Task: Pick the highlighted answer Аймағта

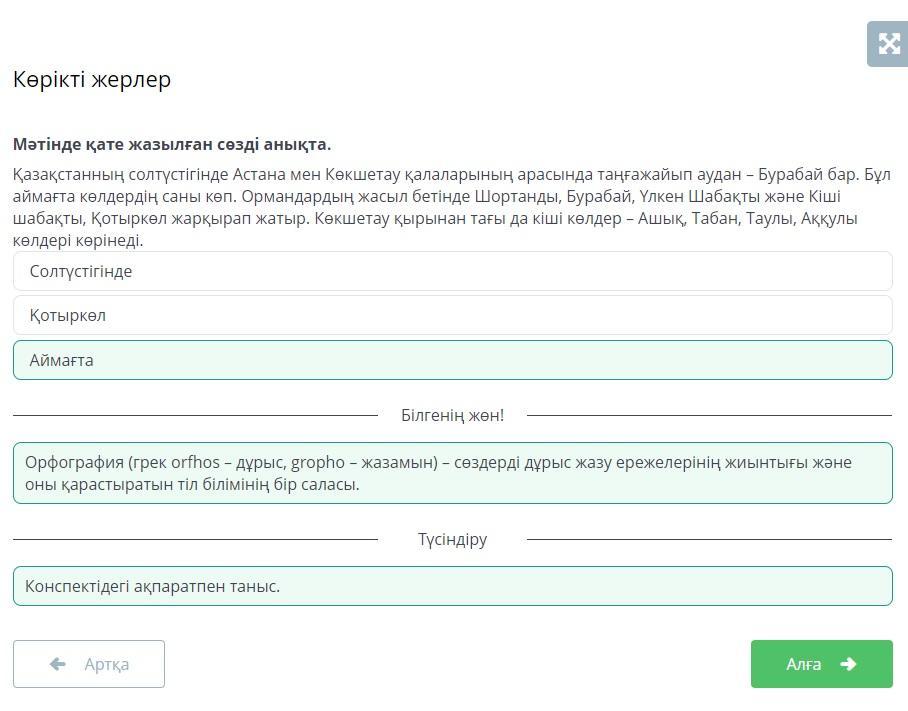Action: point(452,360)
